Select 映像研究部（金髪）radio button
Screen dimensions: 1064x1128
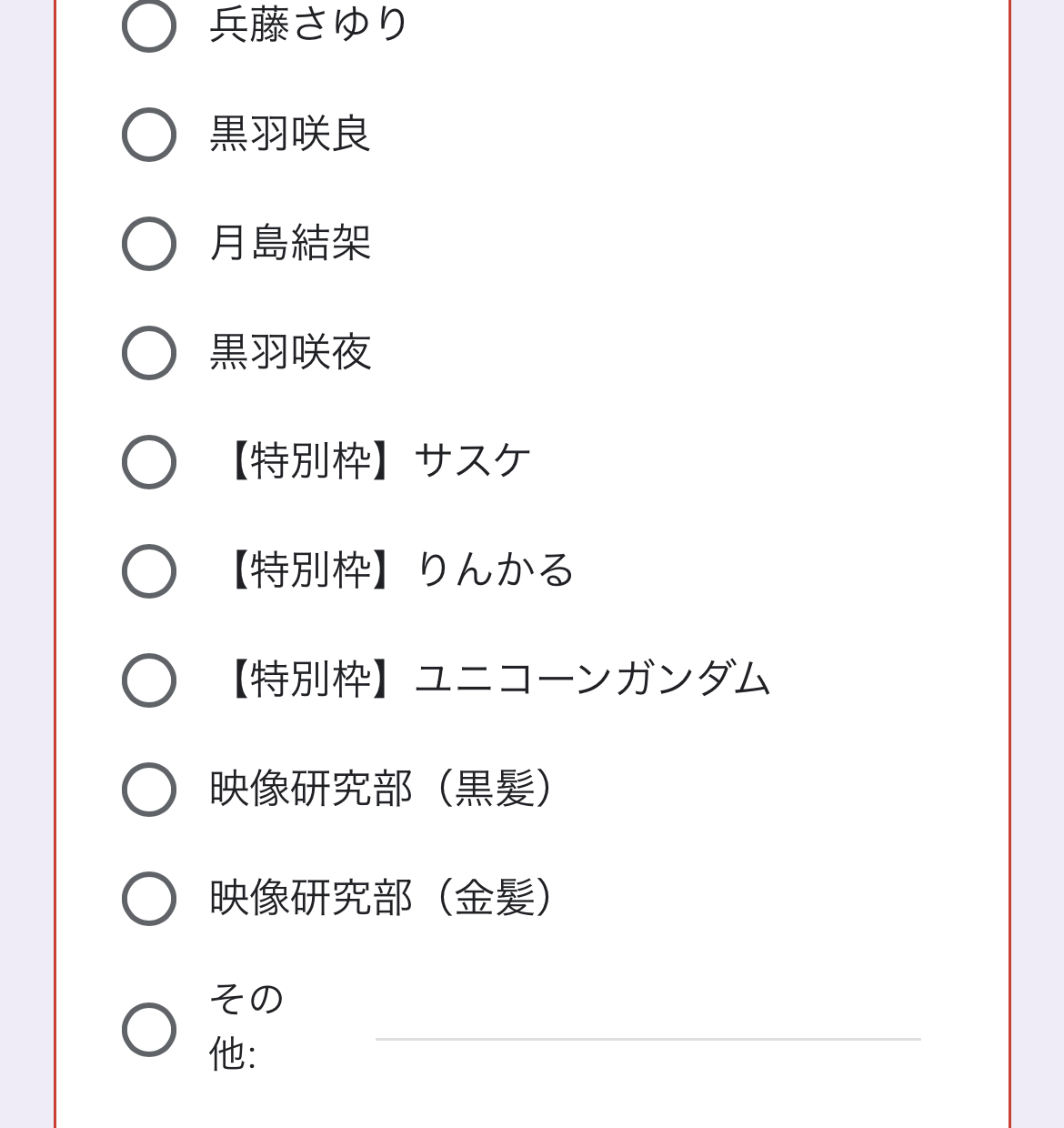point(149,899)
